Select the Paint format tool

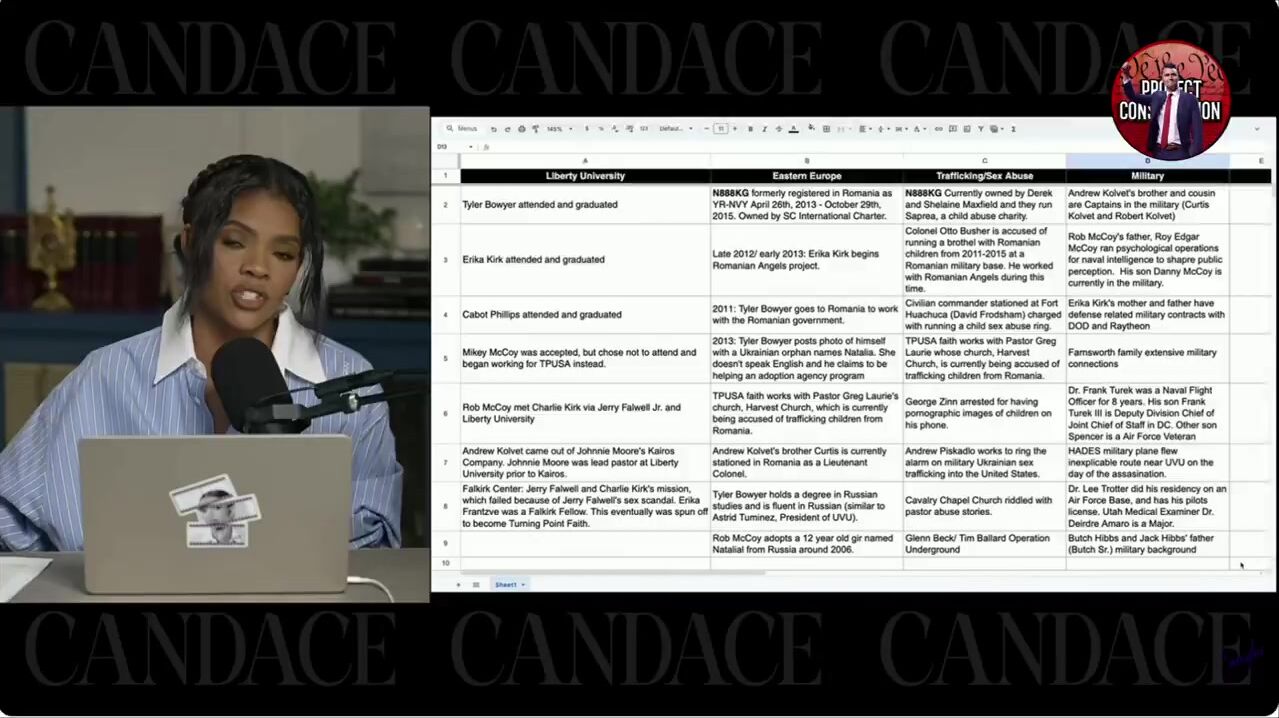click(x=536, y=129)
